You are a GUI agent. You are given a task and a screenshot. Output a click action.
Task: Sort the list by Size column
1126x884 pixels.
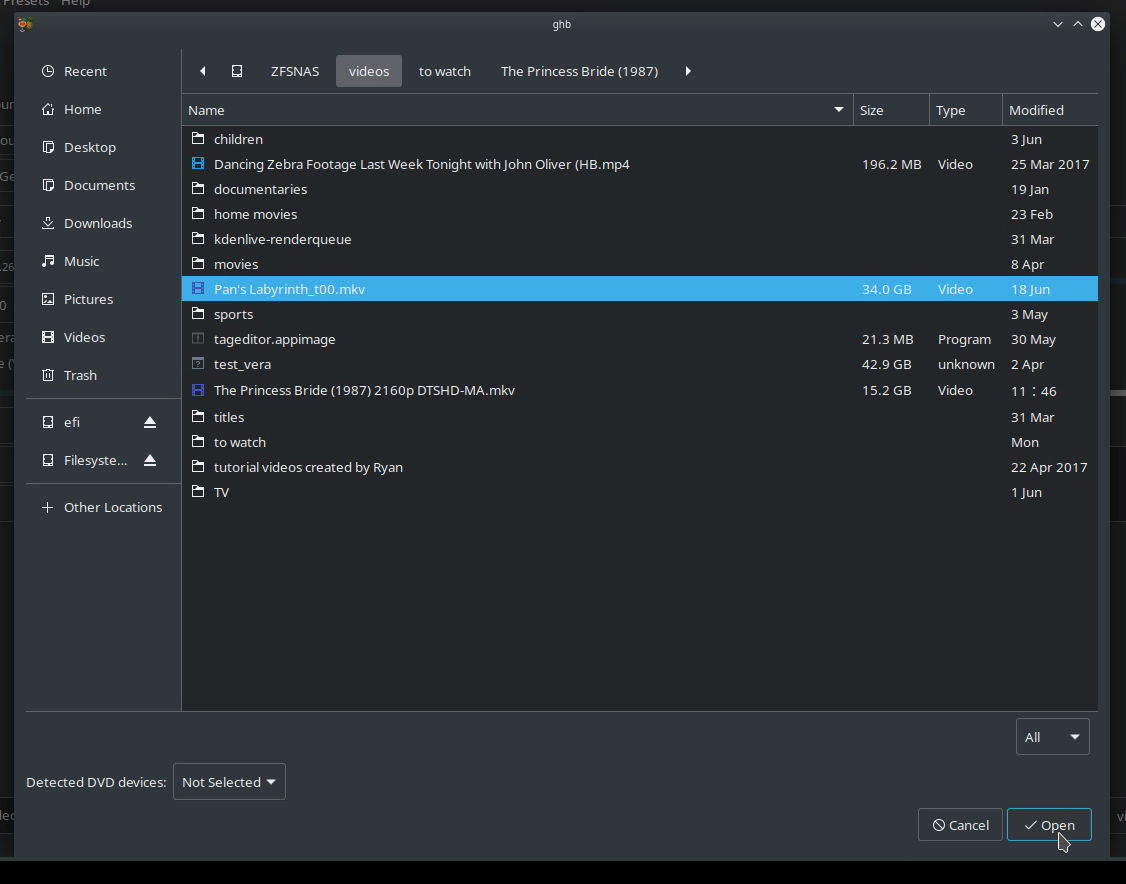pyautogui.click(x=891, y=110)
